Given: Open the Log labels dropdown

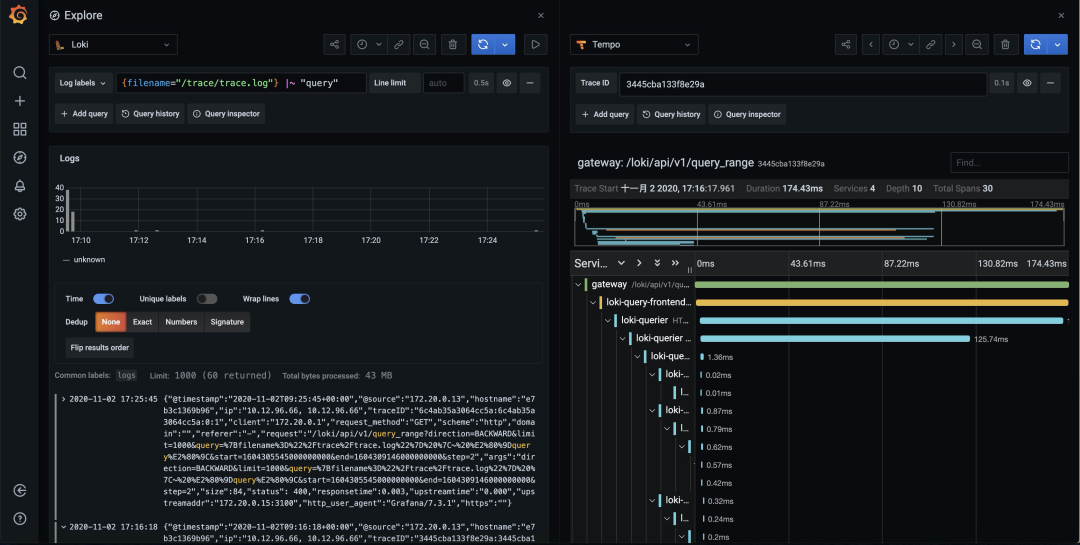Looking at the screenshot, I should [x=83, y=83].
